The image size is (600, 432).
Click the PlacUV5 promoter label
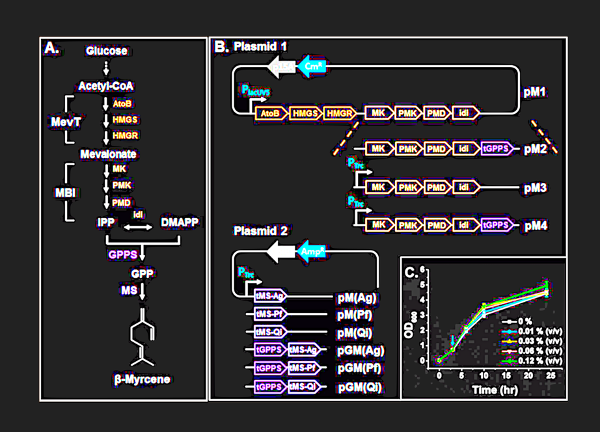258,90
